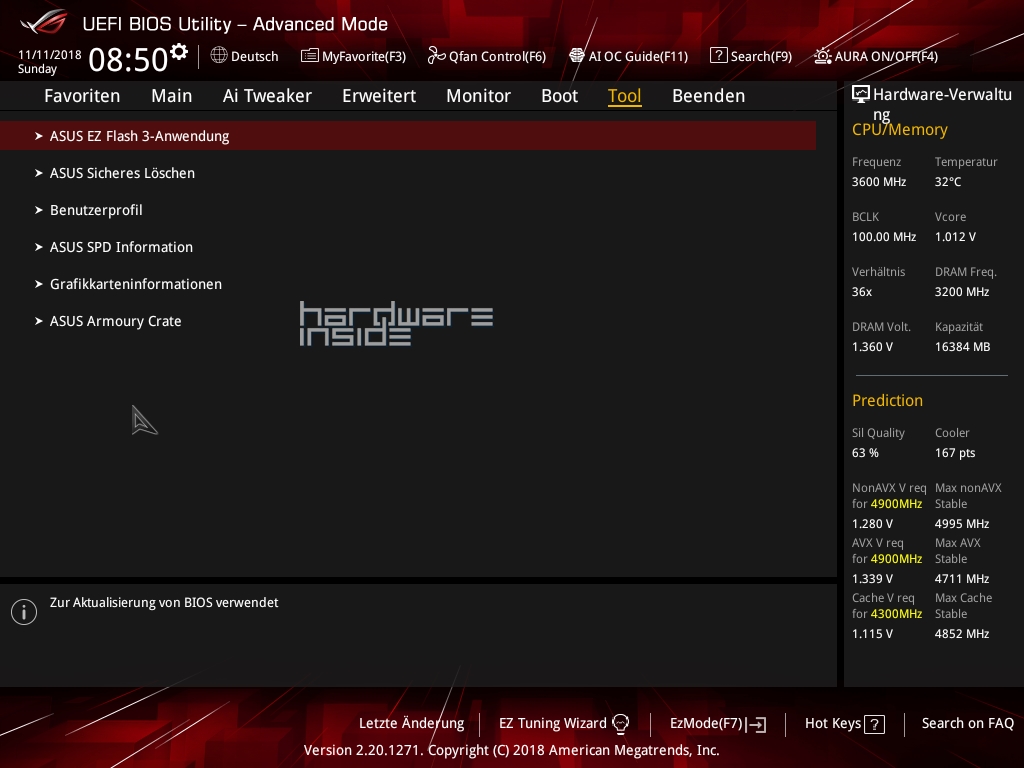Viewport: 1024px width, 768px height.
Task: Expand the Benutzerprofil submenu
Action: point(96,210)
